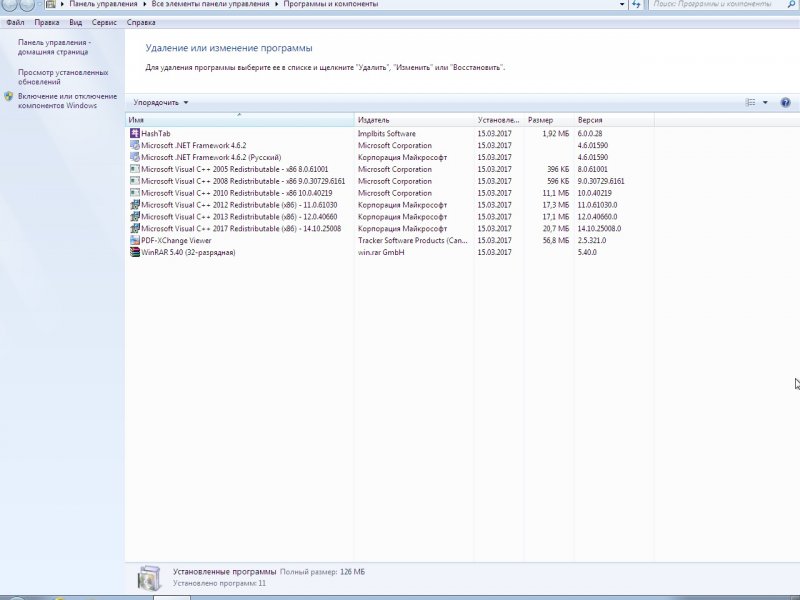Click the Visual C++ 2013 Redistributable icon
This screenshot has height=600, width=800.
click(x=135, y=216)
